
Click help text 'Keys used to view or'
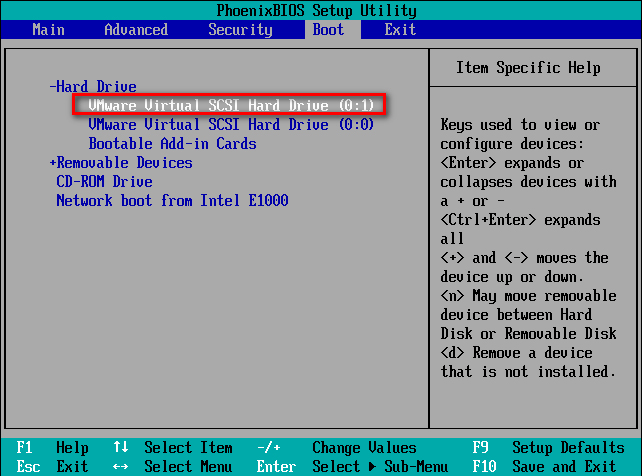520,124
